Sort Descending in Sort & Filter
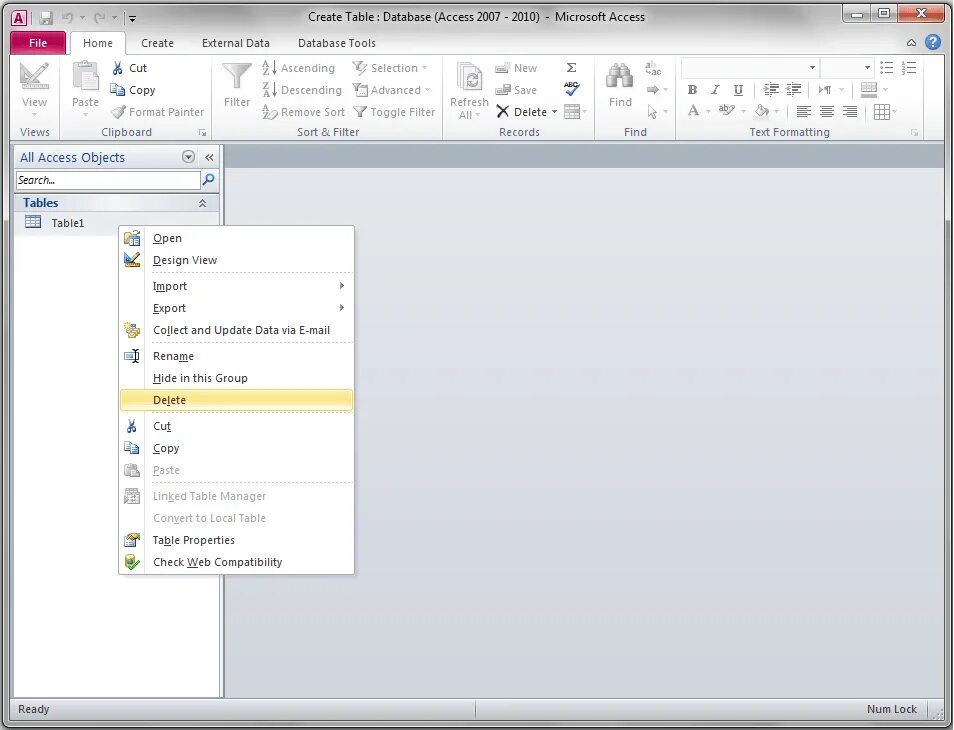 point(302,90)
